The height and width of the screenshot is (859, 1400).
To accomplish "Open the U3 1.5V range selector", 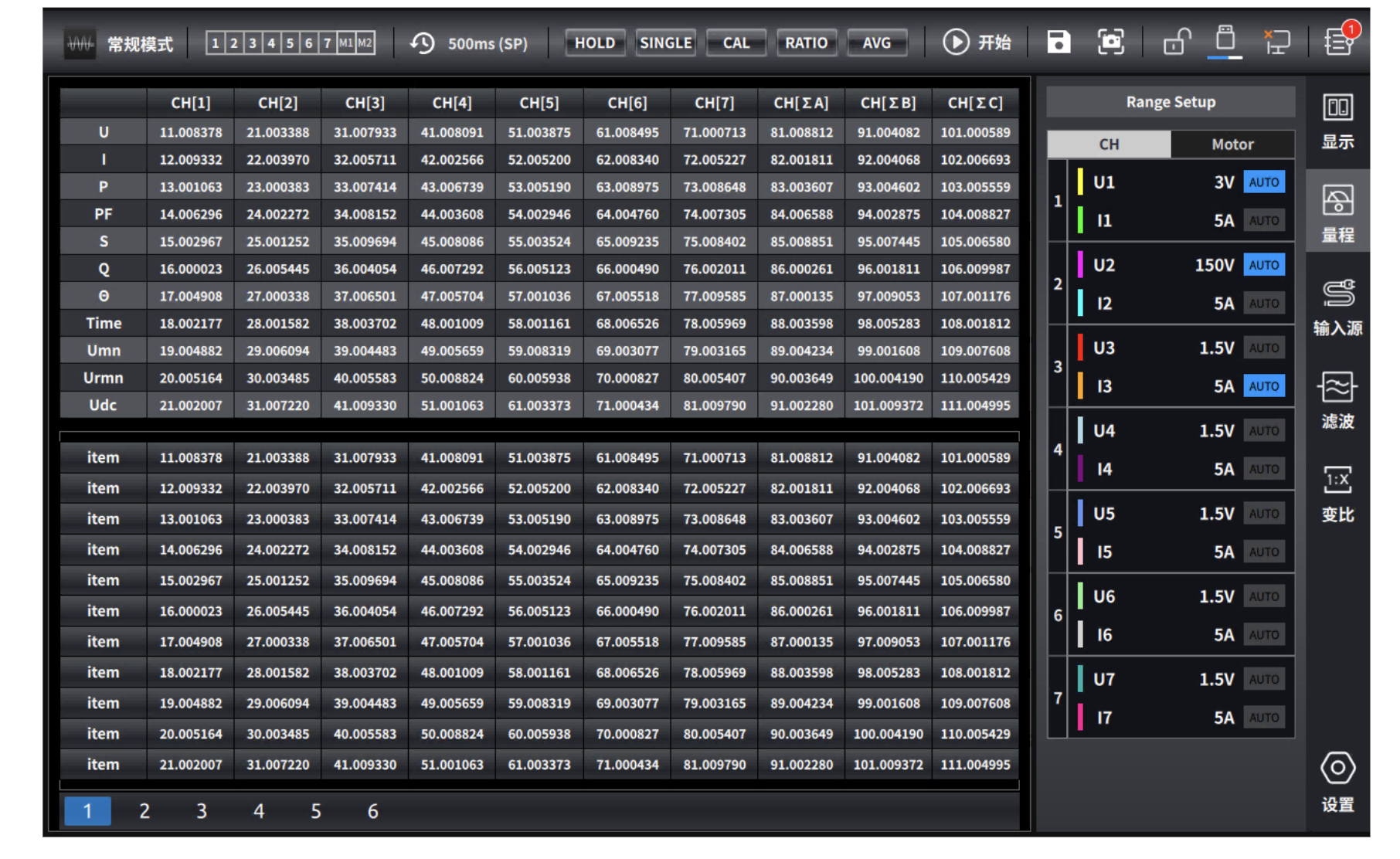I will tap(1216, 348).
